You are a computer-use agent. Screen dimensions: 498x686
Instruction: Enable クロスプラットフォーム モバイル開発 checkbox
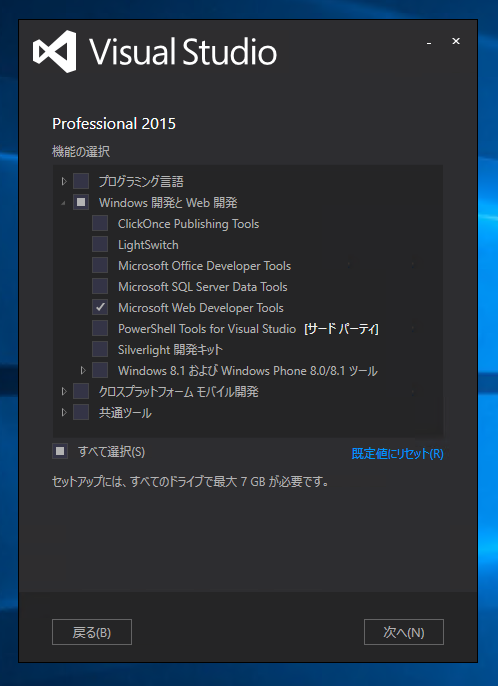[81, 391]
